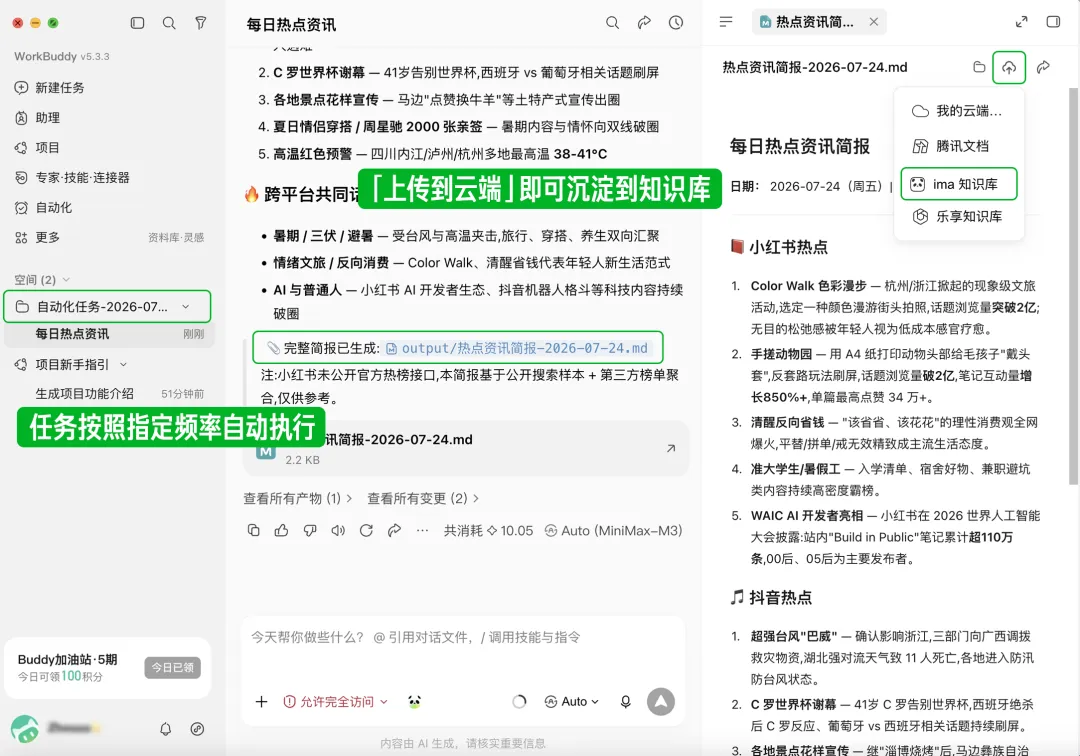The height and width of the screenshot is (756, 1080).
Task: Click the 资料库·灵感 label beside 更多
Action: click(176, 238)
